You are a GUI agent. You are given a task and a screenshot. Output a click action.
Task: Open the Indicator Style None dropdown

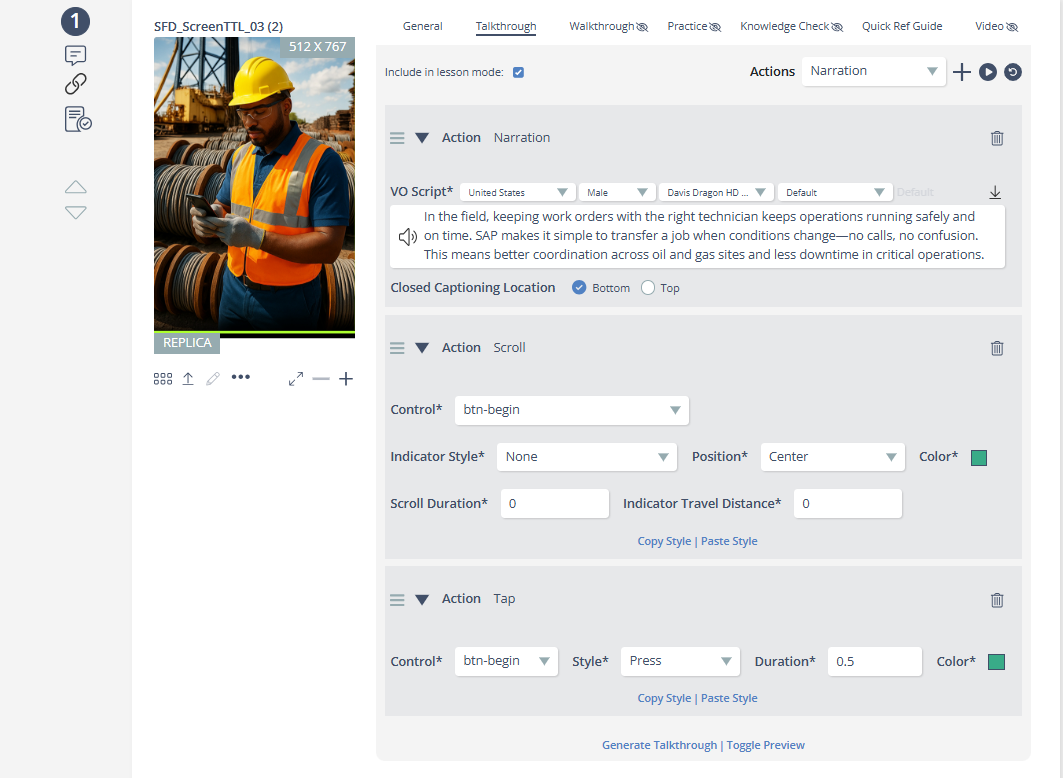[x=586, y=457]
